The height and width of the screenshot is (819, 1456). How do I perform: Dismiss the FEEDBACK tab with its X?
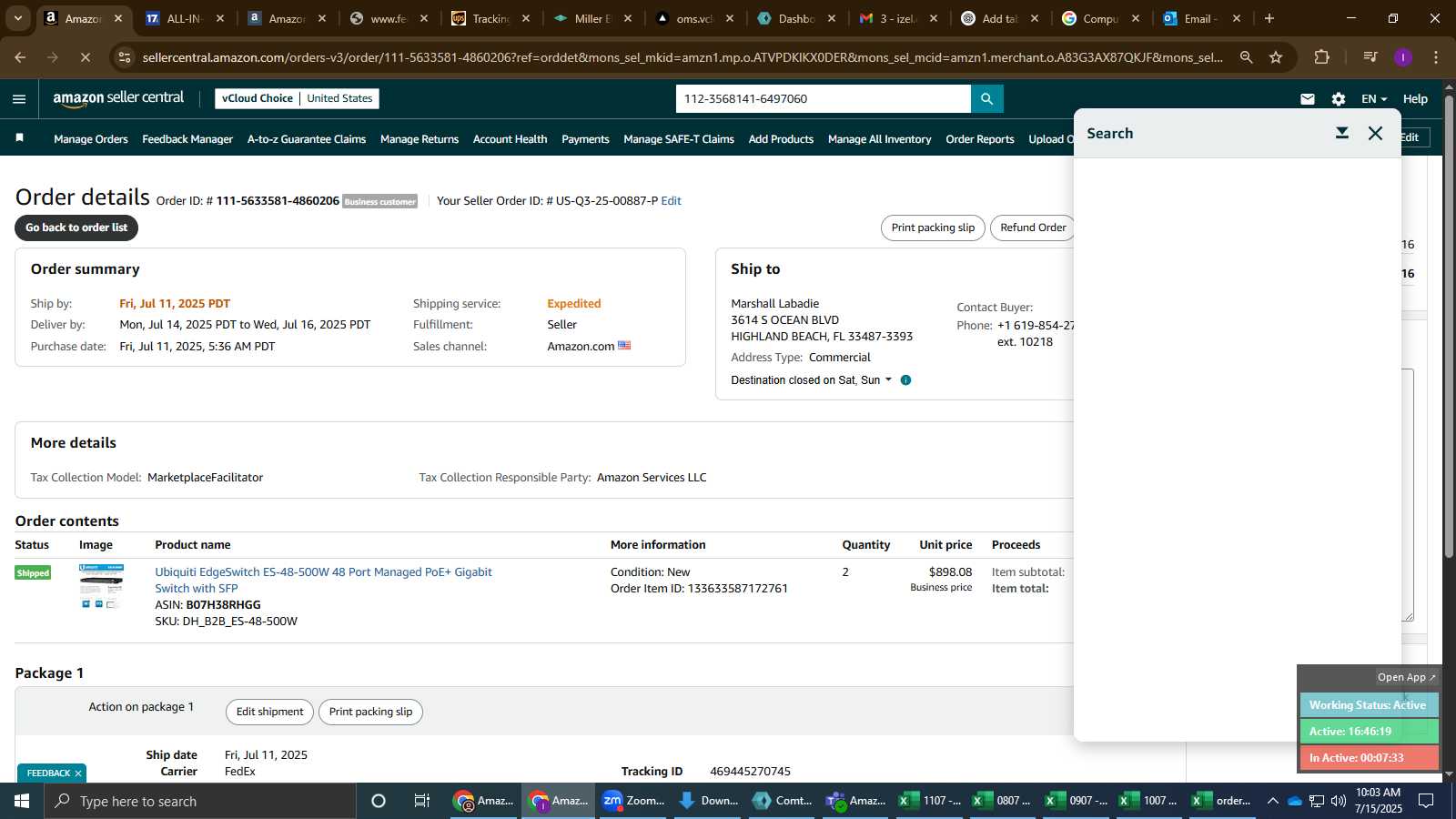click(78, 773)
